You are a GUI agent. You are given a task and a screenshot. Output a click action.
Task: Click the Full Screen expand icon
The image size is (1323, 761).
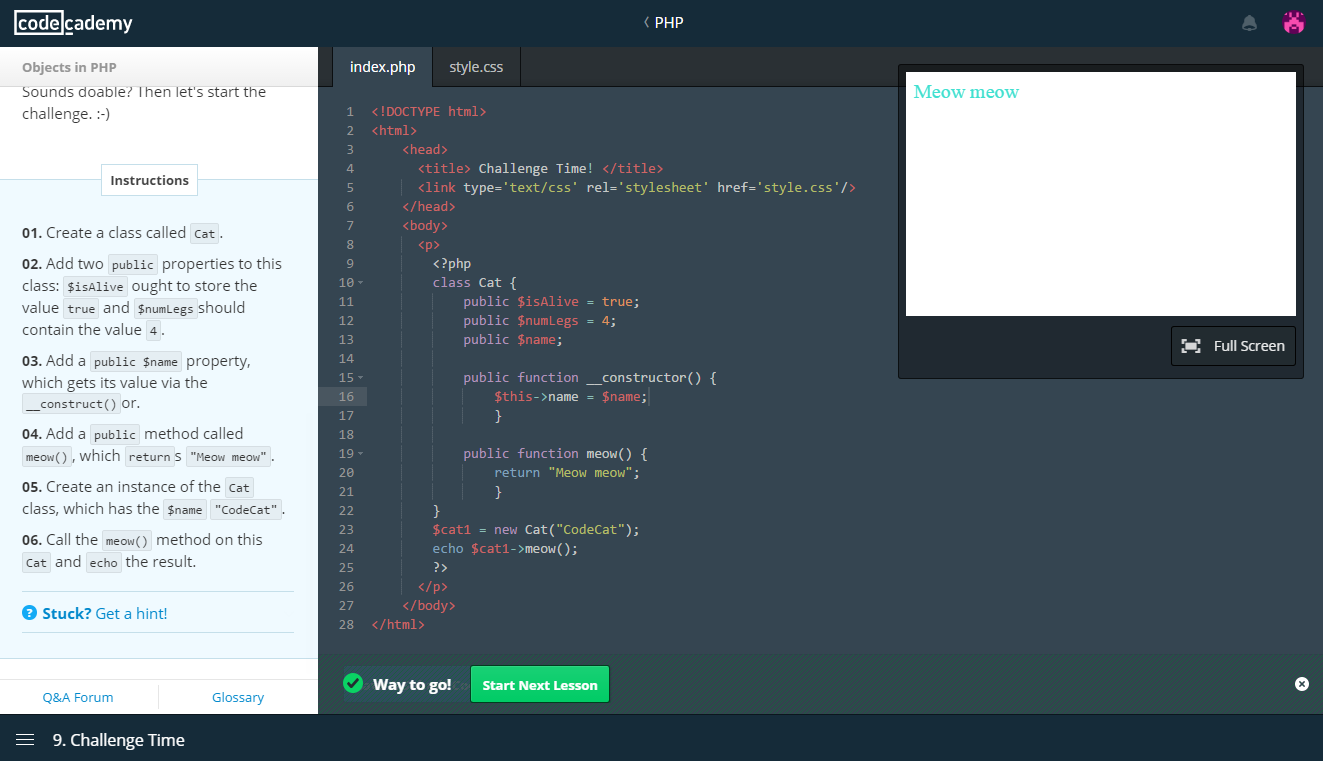(x=1191, y=346)
